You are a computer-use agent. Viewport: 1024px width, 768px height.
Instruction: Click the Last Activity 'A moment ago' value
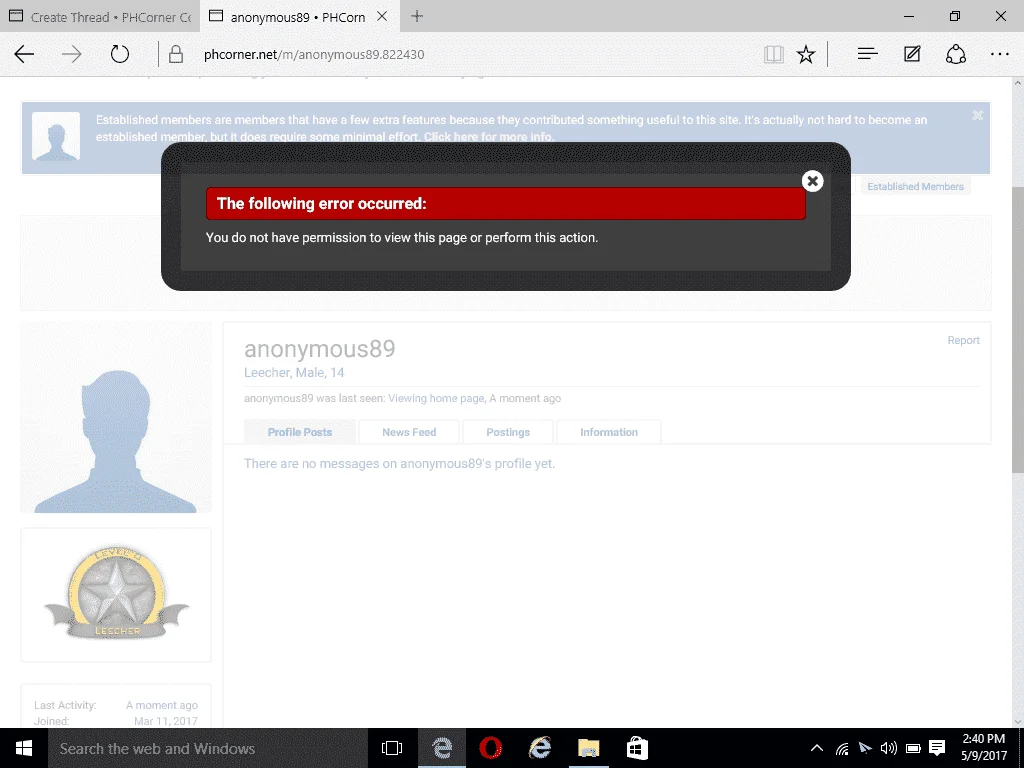pyautogui.click(x=162, y=705)
